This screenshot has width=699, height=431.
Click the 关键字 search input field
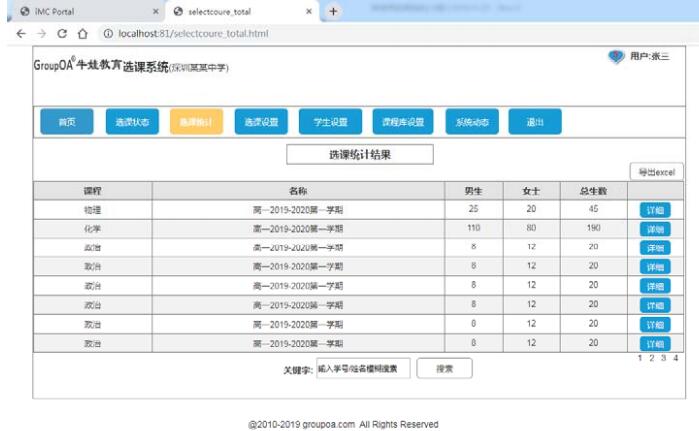click(x=357, y=368)
